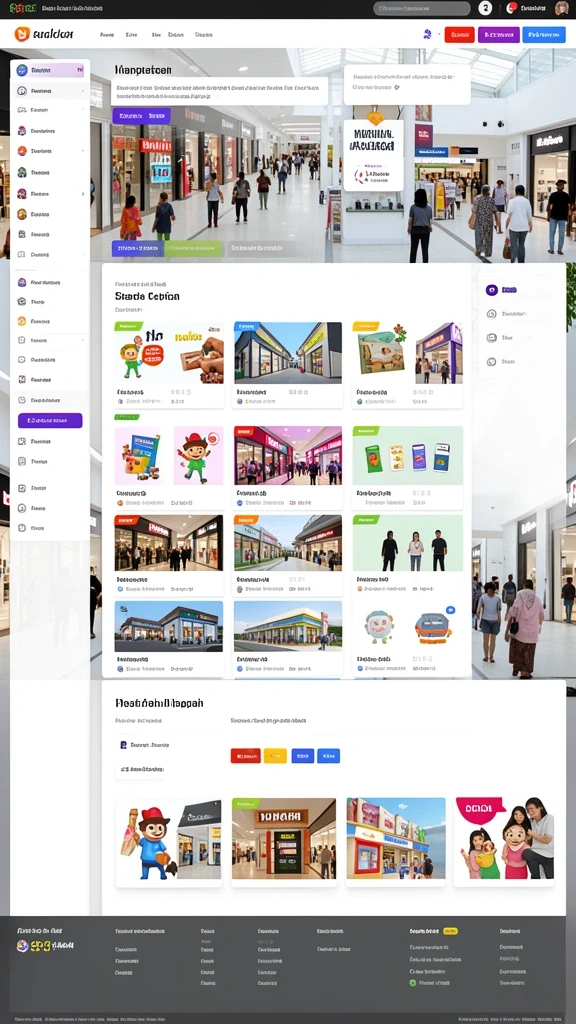Open the user avatar photo in the top bar
The width and height of the screenshot is (576, 1024).
[561, 8]
